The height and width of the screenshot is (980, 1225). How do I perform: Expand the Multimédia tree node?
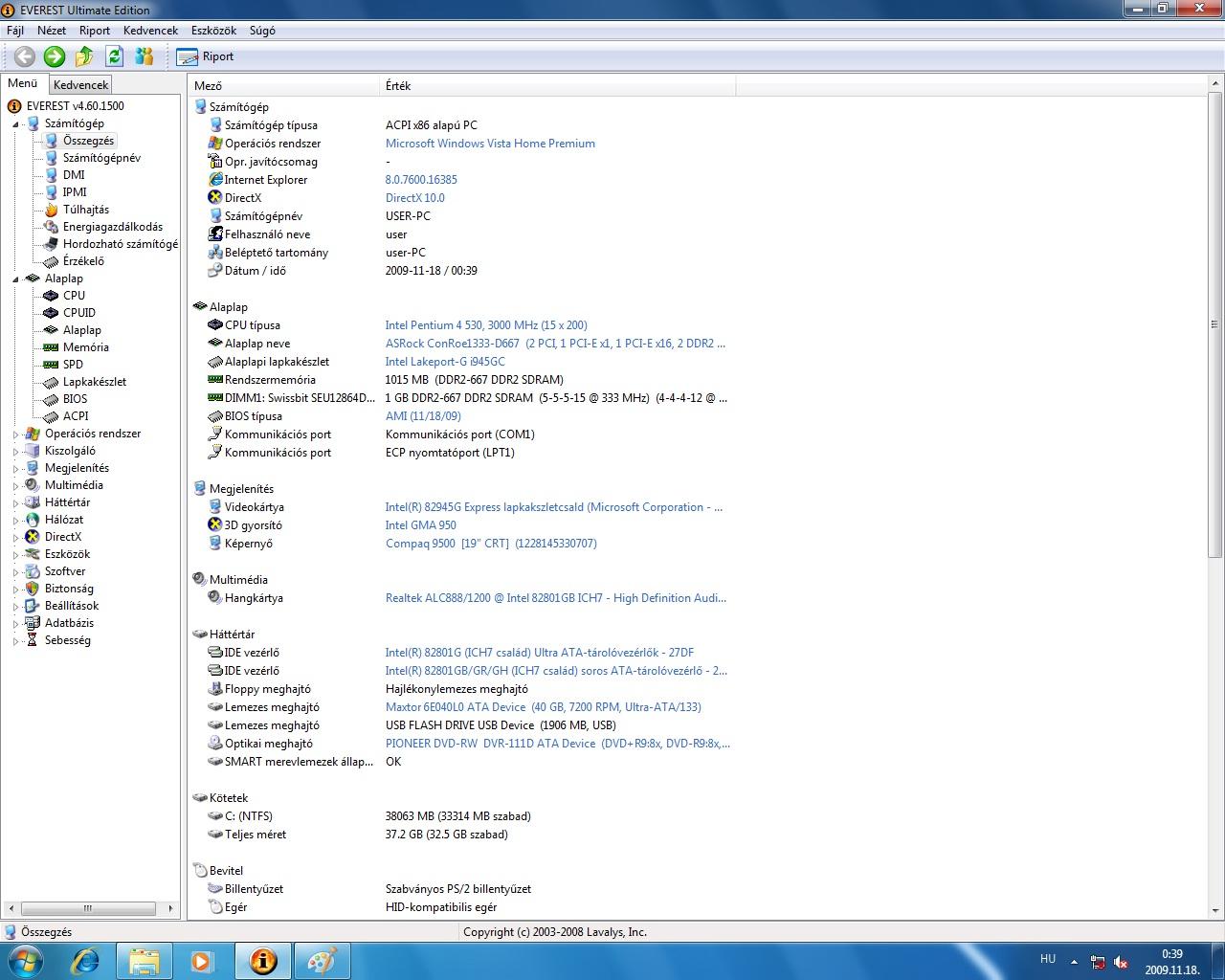15,486
